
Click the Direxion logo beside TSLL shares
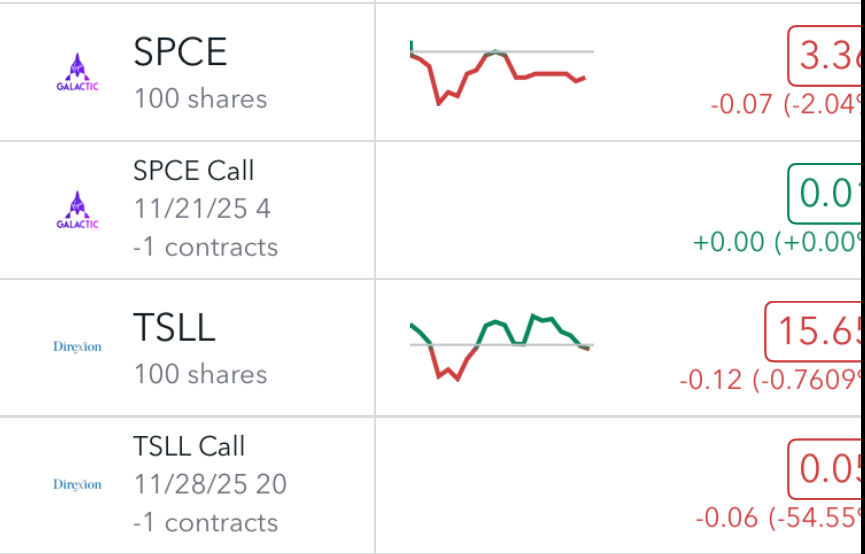tap(77, 347)
